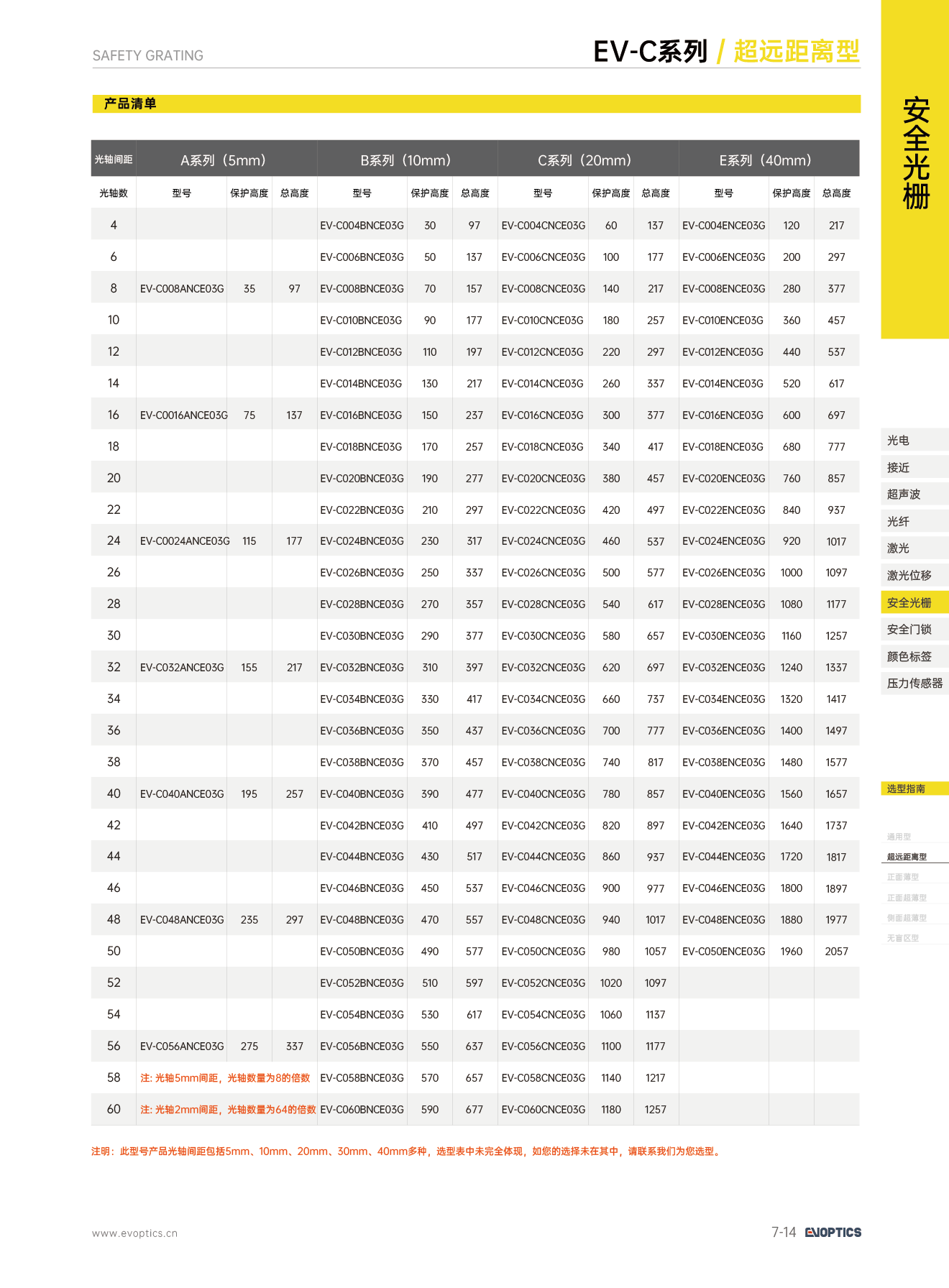
Task: Open the 光纤 side tab
Action: pos(914,521)
